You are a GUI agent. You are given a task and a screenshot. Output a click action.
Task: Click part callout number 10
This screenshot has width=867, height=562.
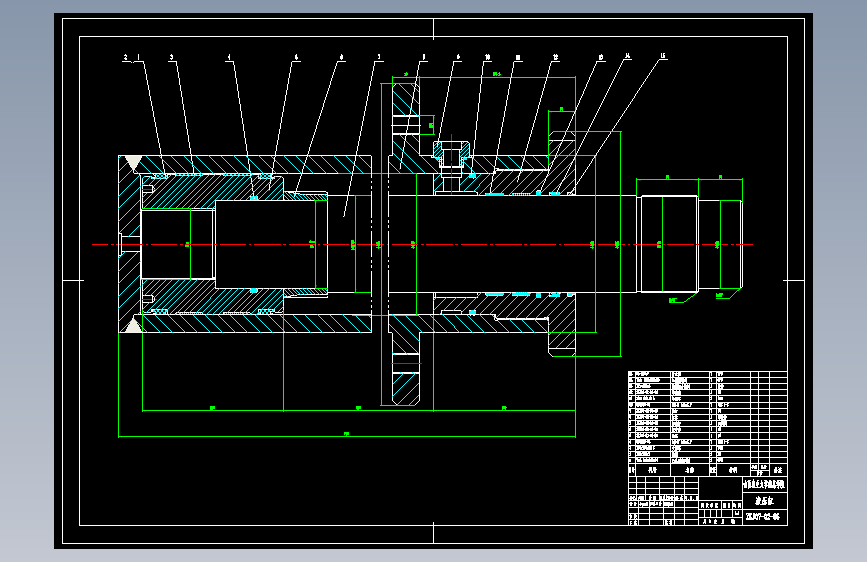click(487, 57)
